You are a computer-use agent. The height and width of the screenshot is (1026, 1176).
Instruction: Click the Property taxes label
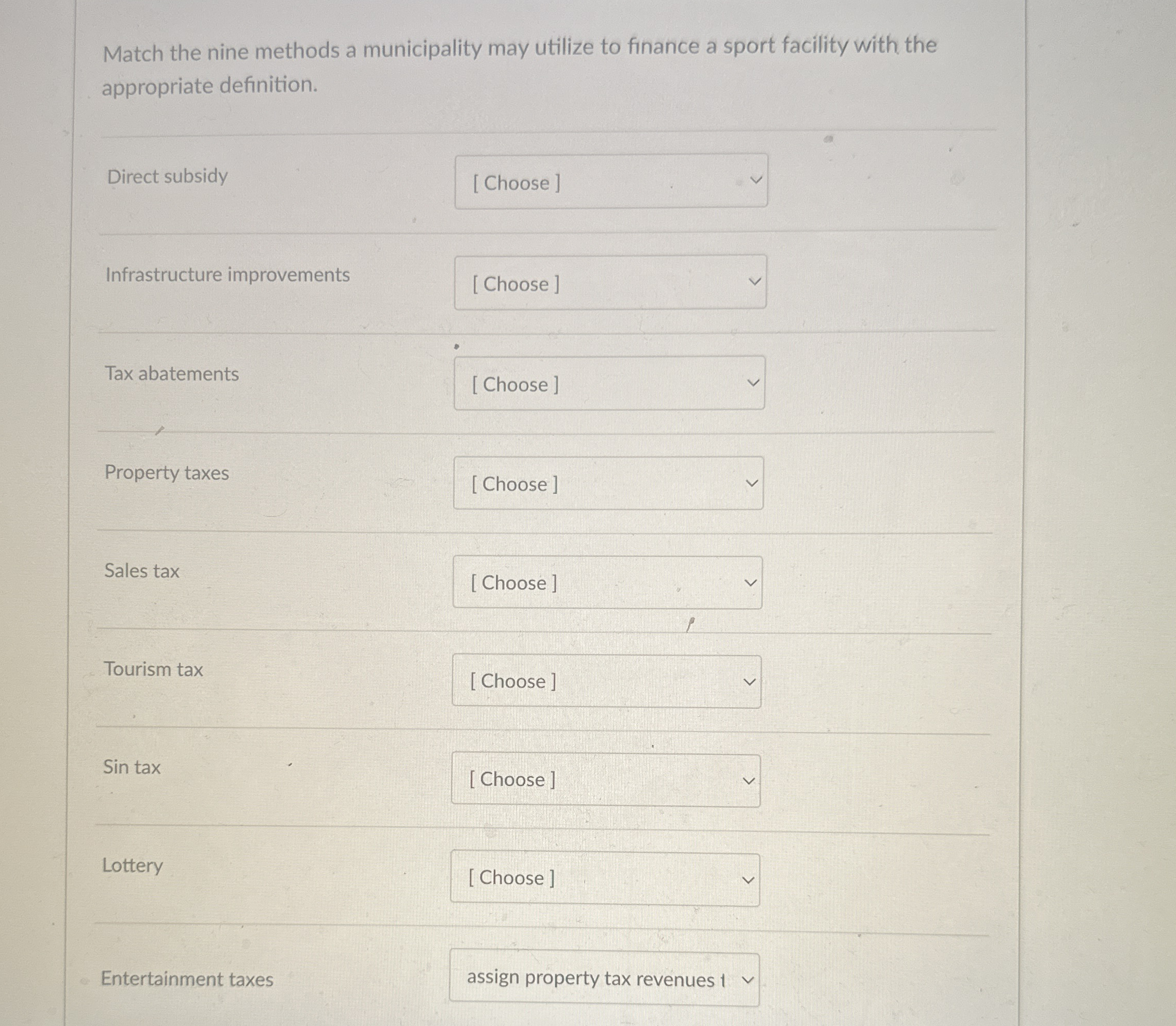[166, 473]
